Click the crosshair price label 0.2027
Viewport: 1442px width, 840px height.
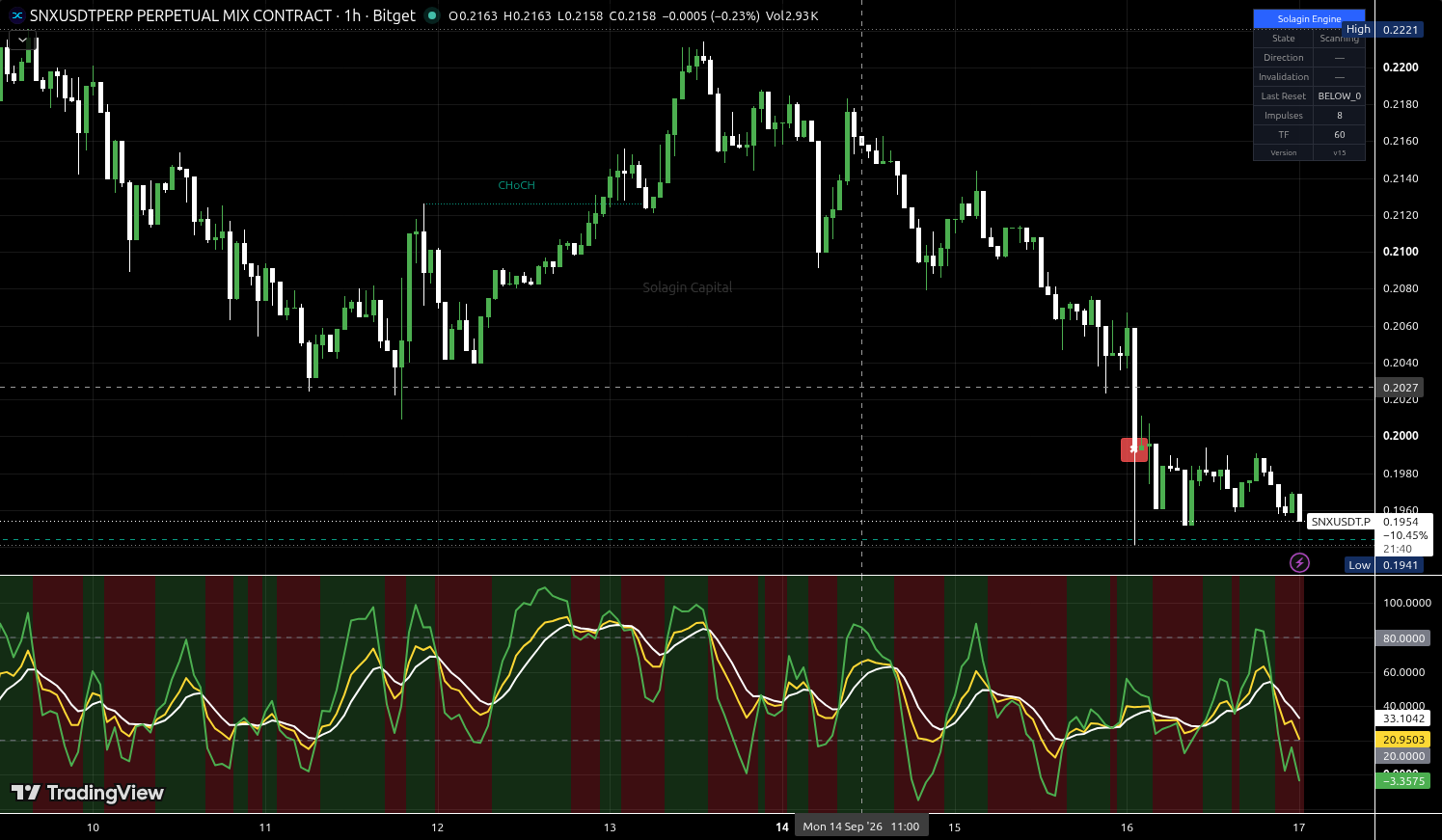pos(1400,388)
